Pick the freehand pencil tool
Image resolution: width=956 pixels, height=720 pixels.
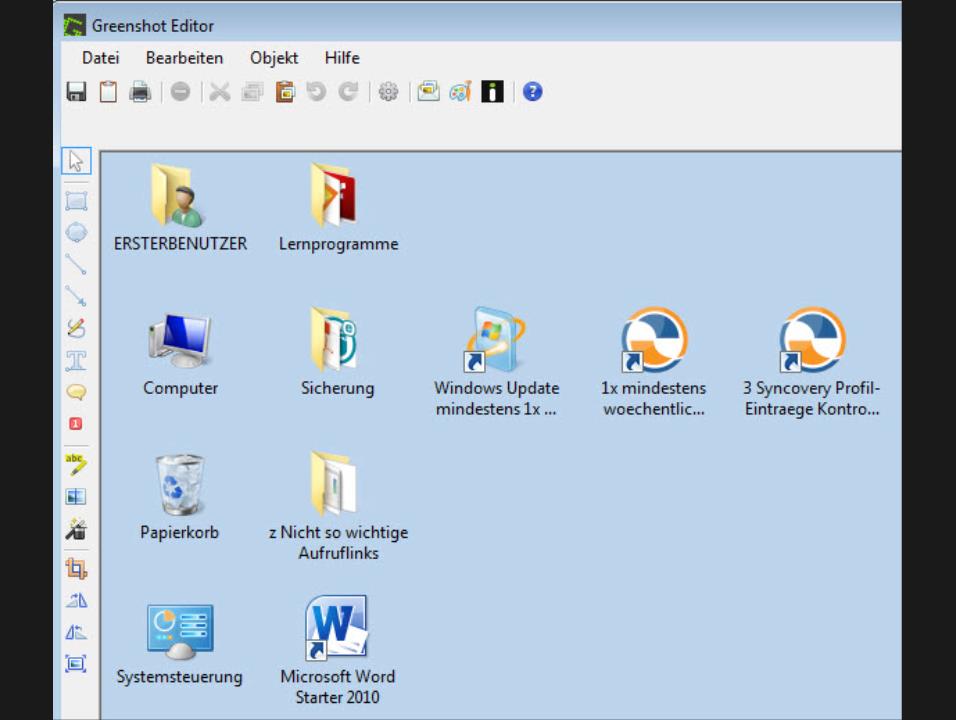pos(76,328)
